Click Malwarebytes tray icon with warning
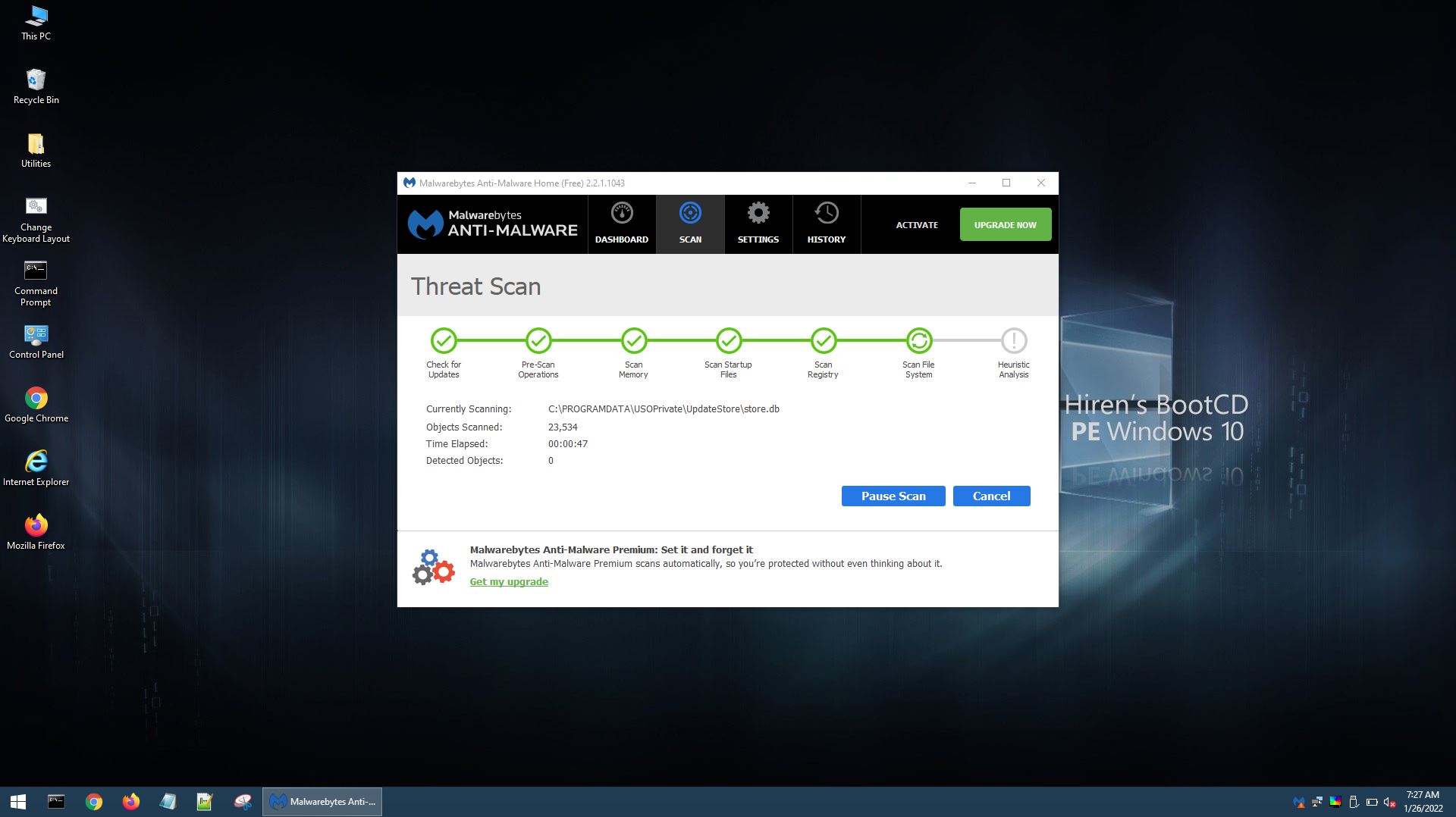The width and height of the screenshot is (1456, 817). pos(1299,802)
